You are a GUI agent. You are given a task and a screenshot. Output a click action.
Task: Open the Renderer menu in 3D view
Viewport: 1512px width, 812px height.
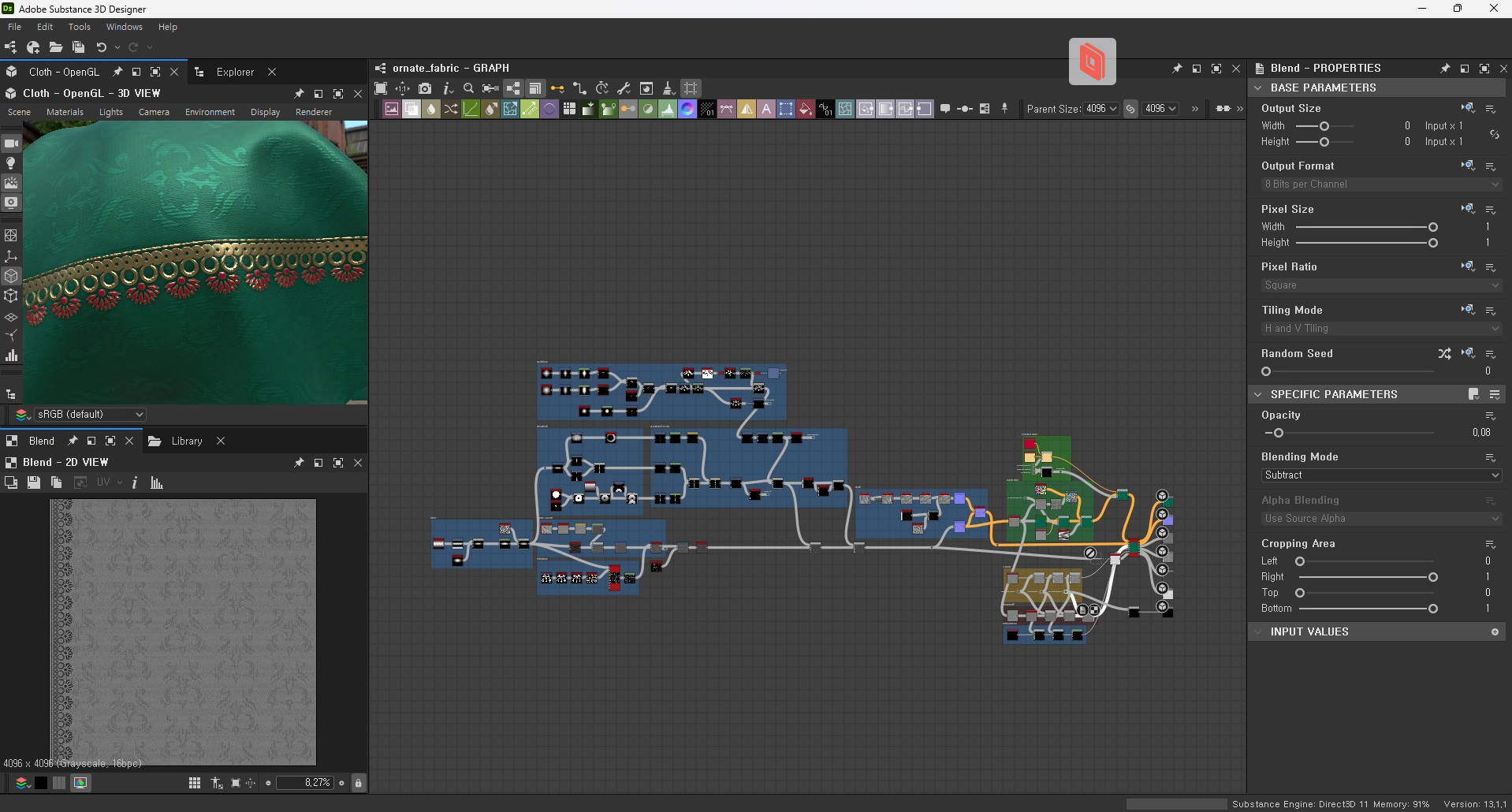[314, 112]
